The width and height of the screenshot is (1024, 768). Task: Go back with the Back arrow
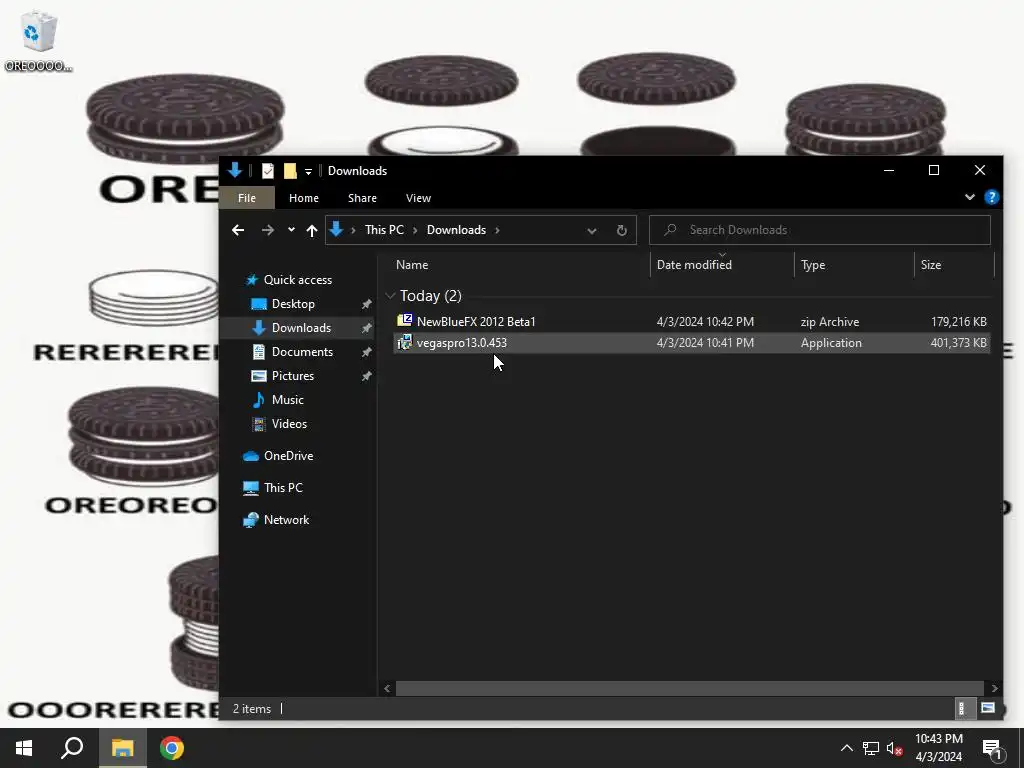[238, 230]
